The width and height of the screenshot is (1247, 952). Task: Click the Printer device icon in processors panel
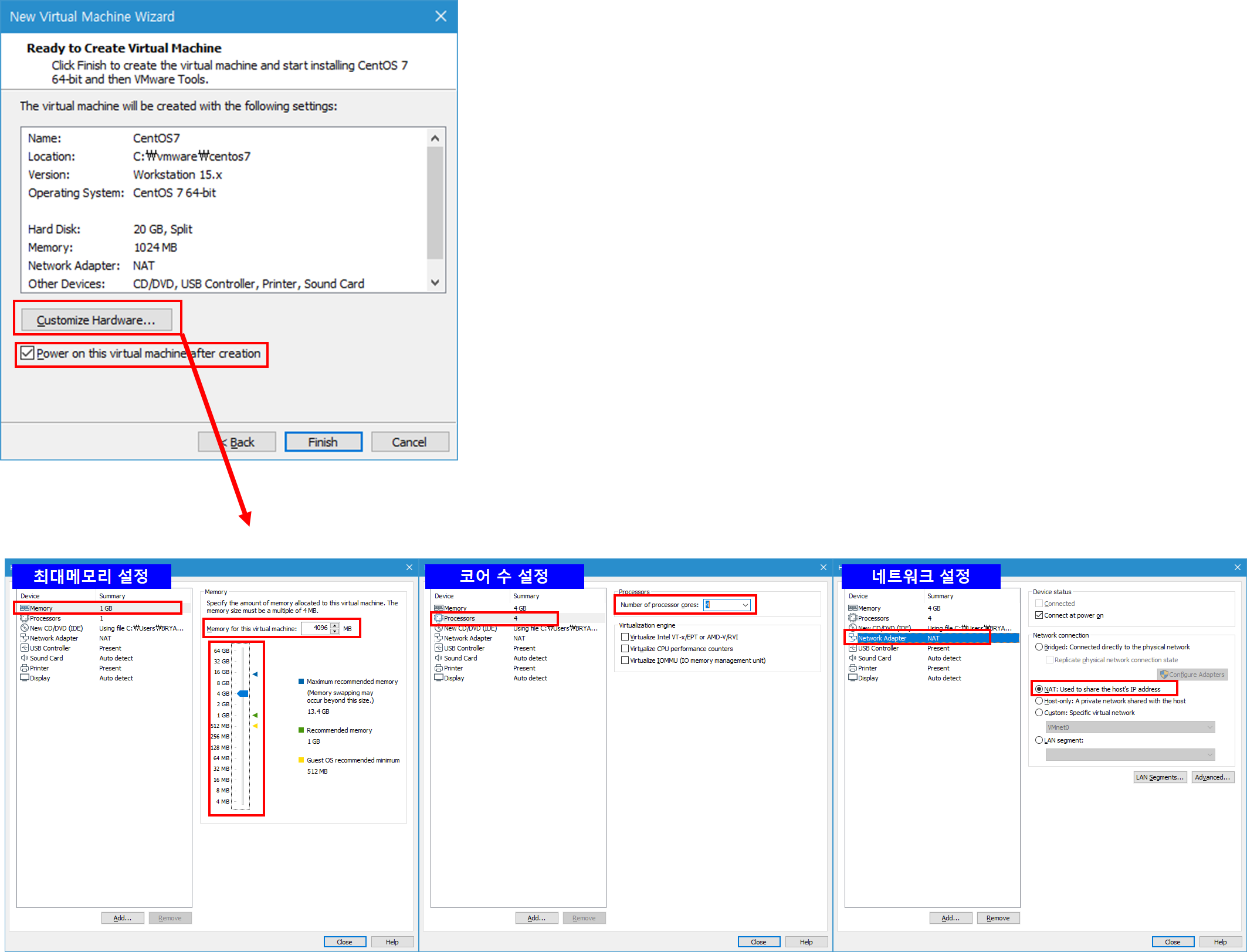(439, 668)
